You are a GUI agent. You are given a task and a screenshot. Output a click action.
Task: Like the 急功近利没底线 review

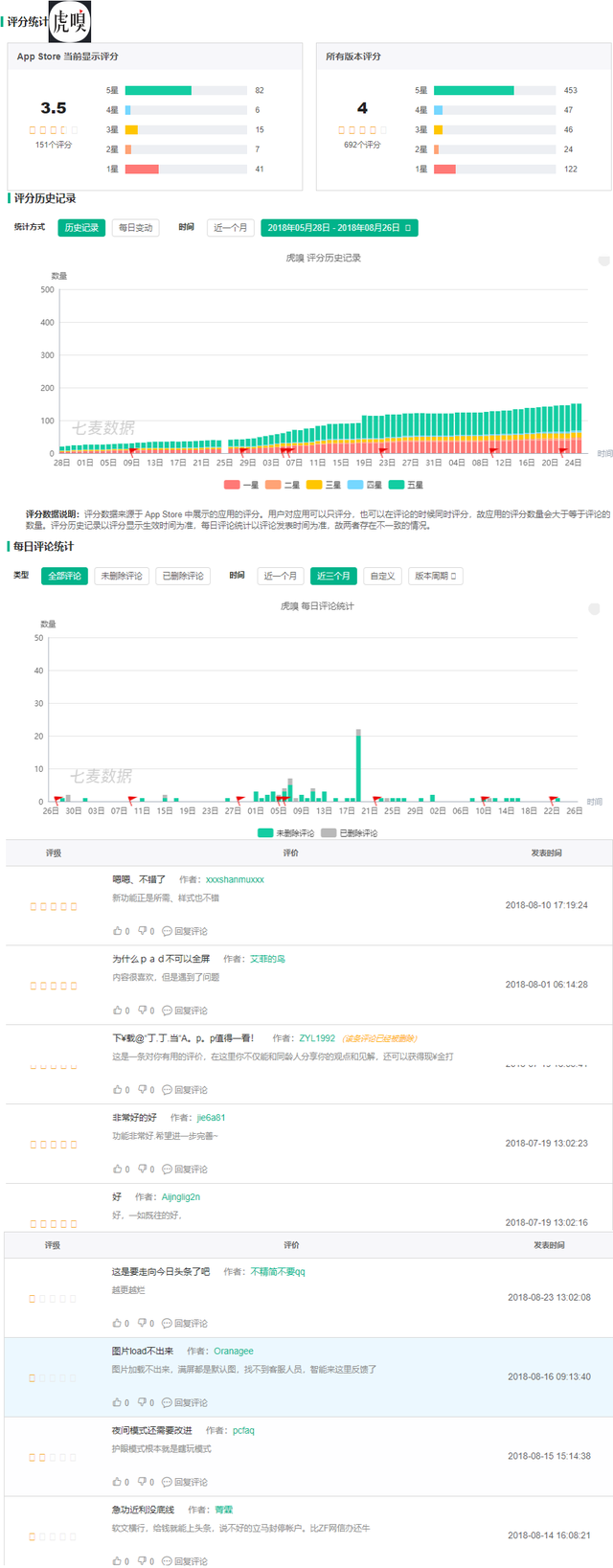tap(122, 1561)
